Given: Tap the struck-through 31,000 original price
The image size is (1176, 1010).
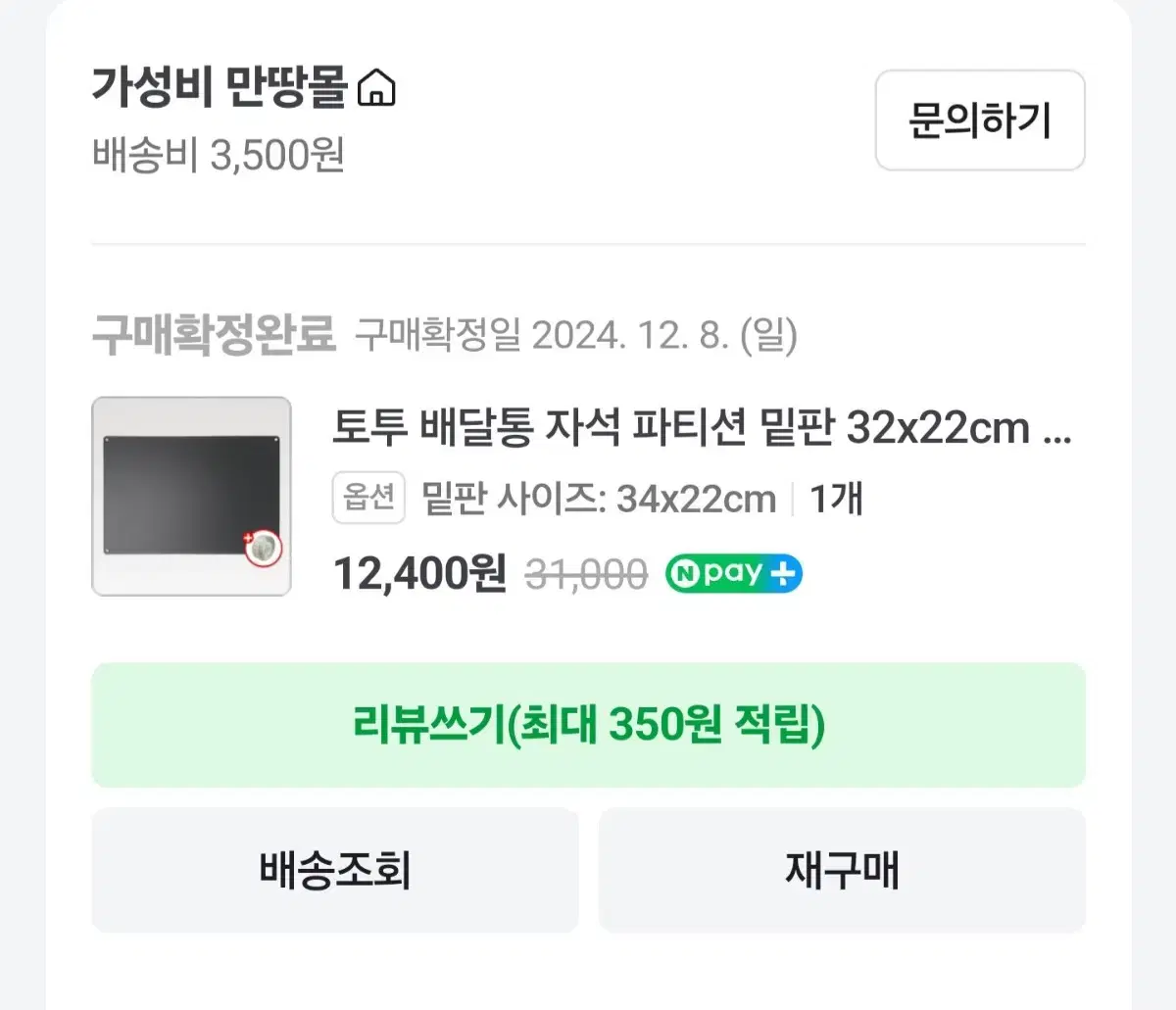Looking at the screenshot, I should [587, 574].
